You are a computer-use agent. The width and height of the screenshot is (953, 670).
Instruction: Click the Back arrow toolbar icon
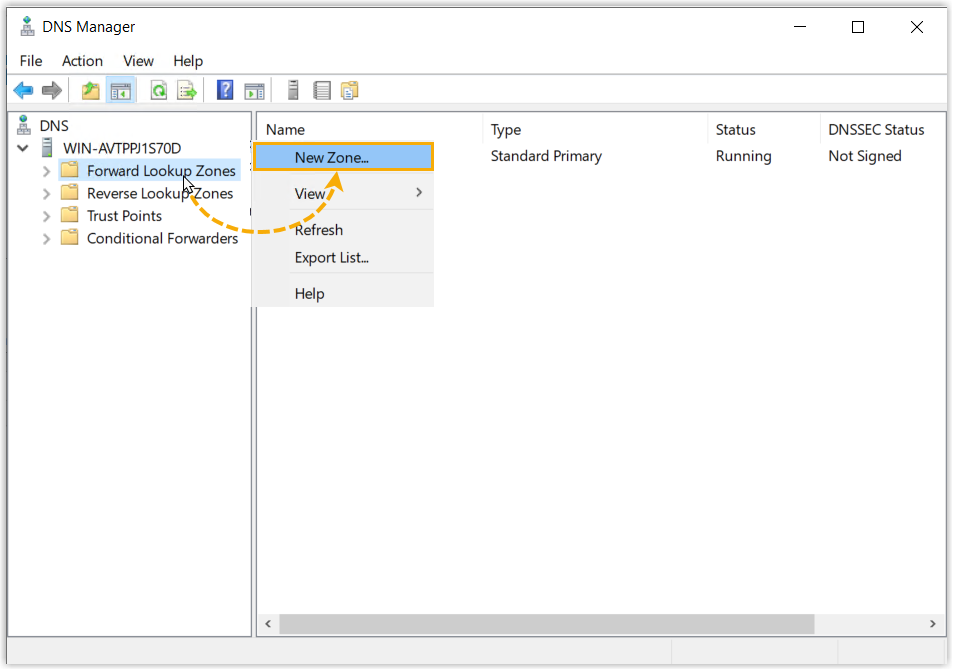(x=23, y=91)
